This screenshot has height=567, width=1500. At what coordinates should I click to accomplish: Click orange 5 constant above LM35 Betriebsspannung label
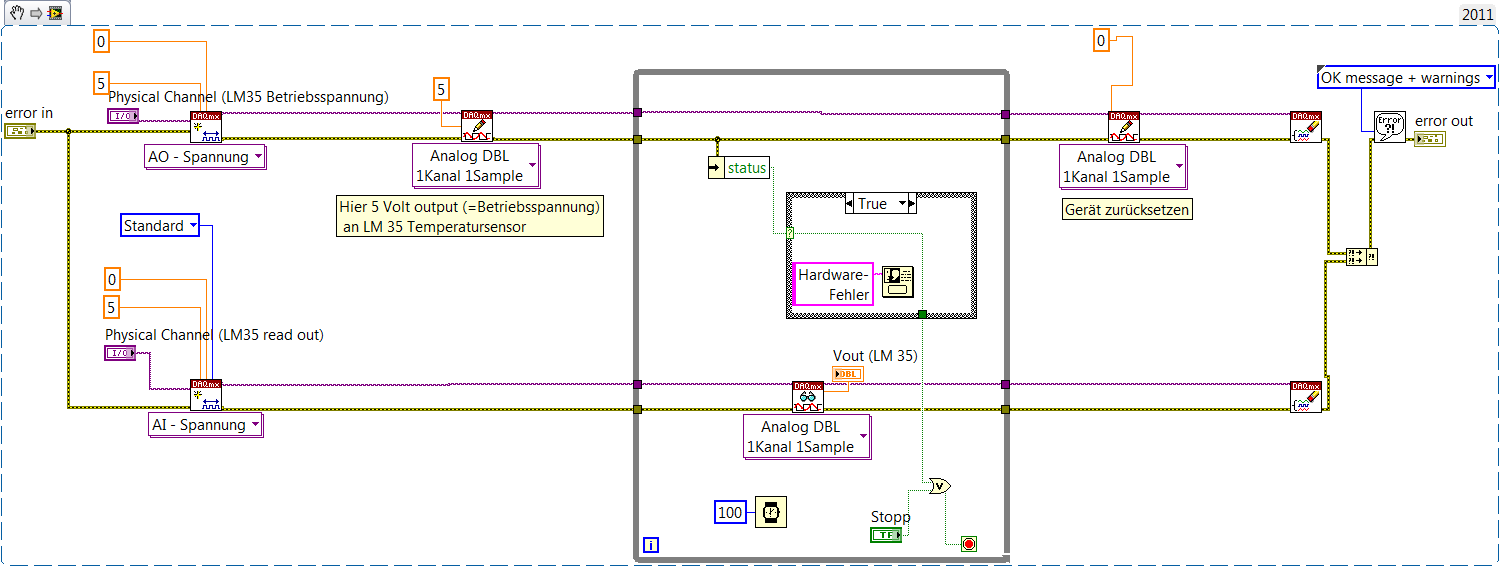pos(101,83)
